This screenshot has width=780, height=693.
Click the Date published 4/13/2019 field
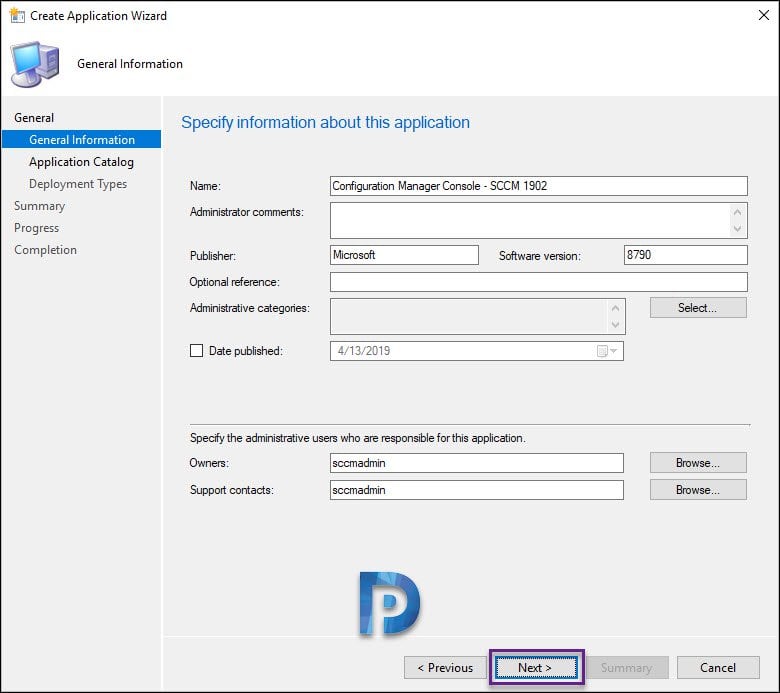[x=477, y=351]
